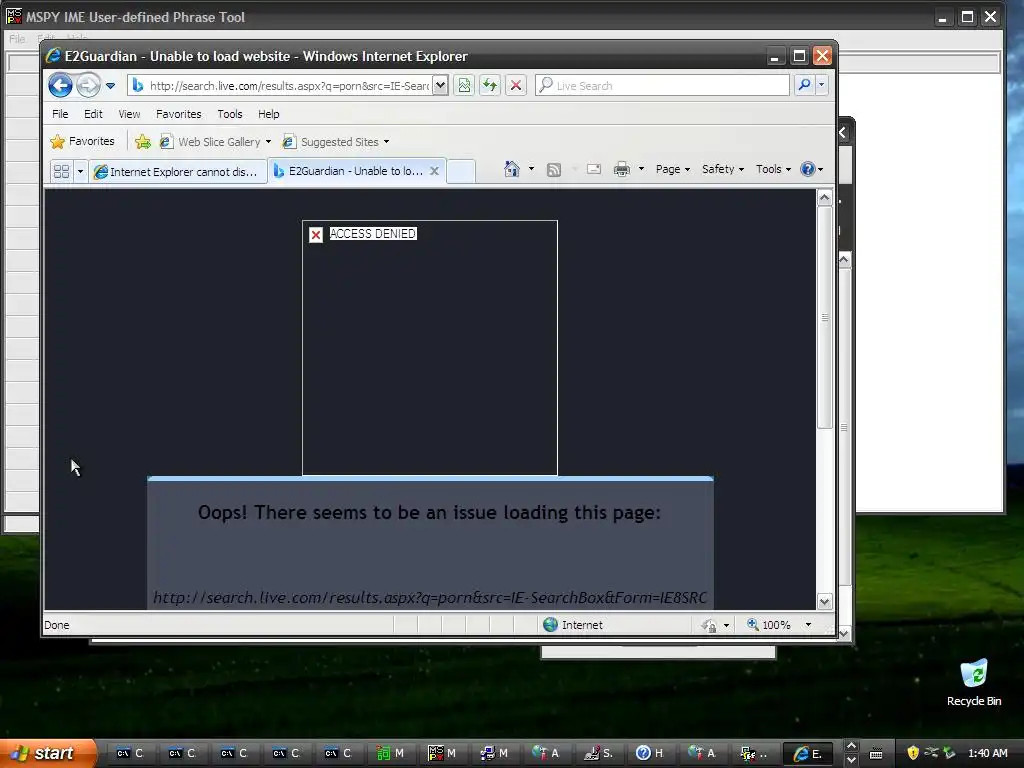Open the Suggested Sites link
The width and height of the screenshot is (1024, 768).
pyautogui.click(x=332, y=142)
